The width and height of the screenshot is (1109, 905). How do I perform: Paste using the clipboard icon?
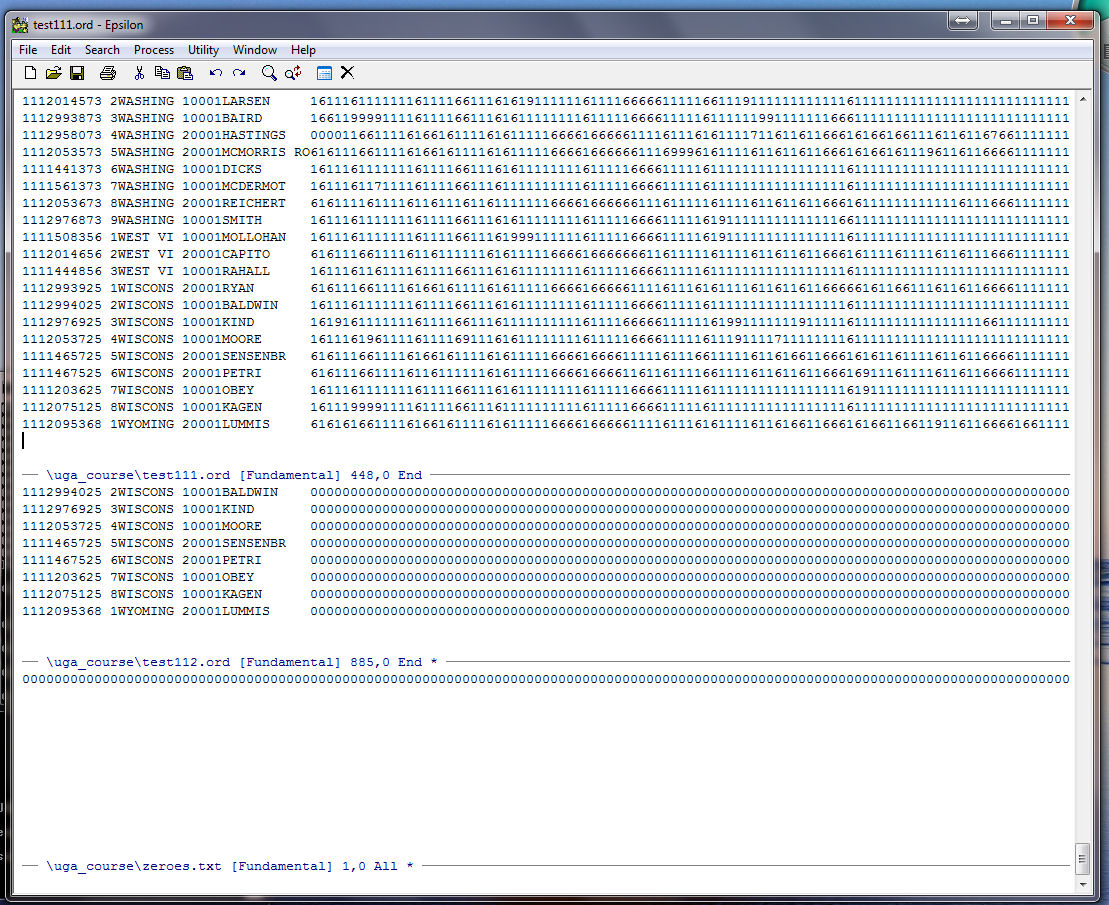pyautogui.click(x=185, y=73)
